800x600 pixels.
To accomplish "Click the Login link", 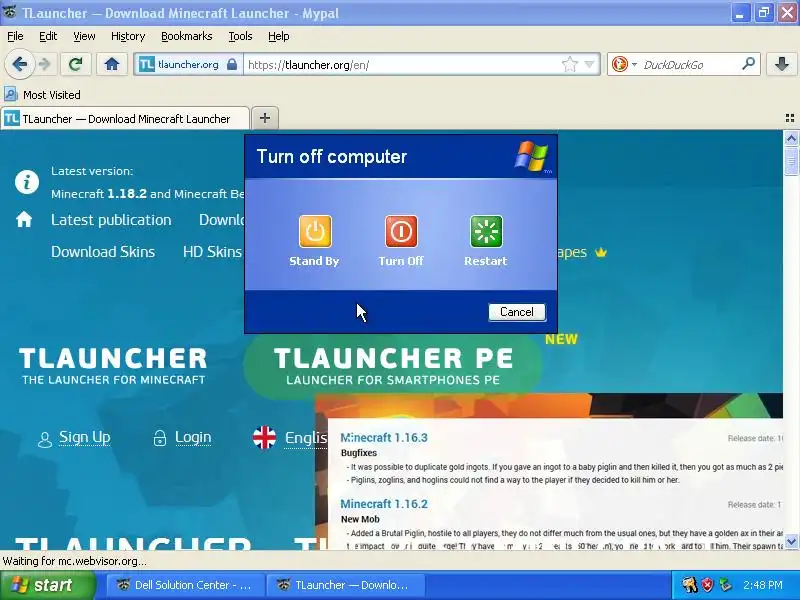I will [x=193, y=437].
